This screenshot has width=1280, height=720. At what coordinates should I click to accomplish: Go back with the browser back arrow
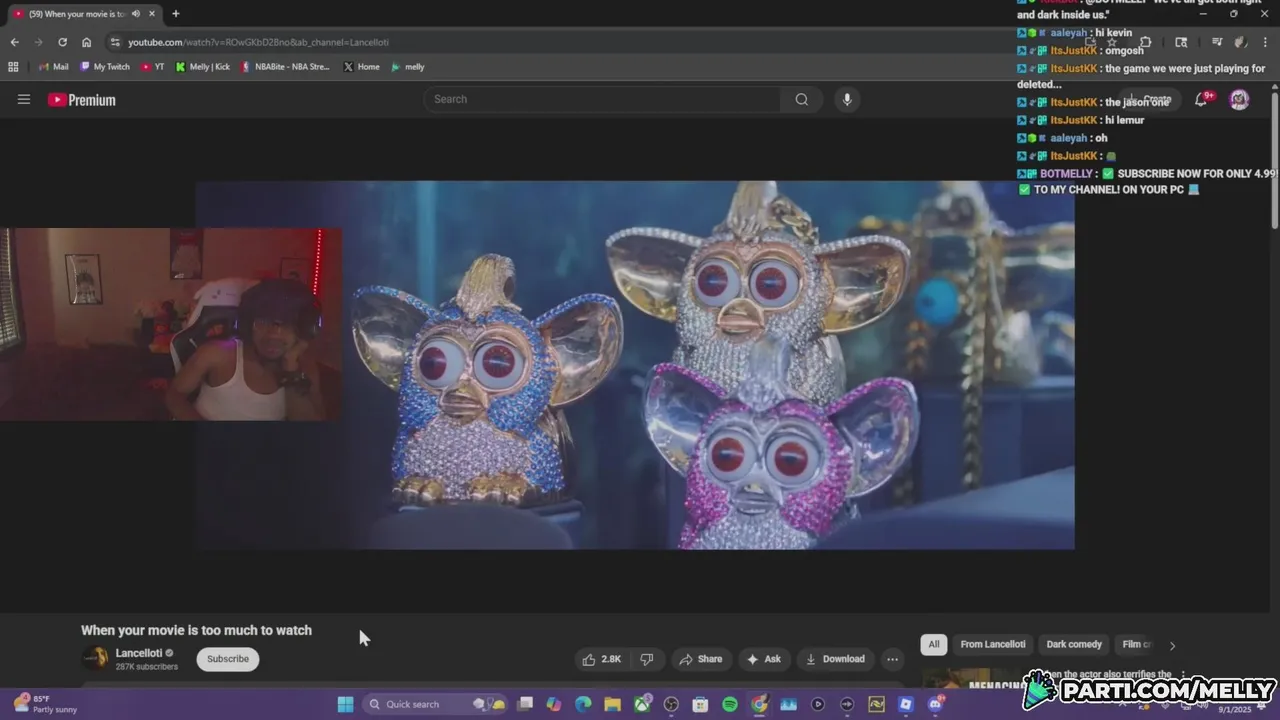14,42
